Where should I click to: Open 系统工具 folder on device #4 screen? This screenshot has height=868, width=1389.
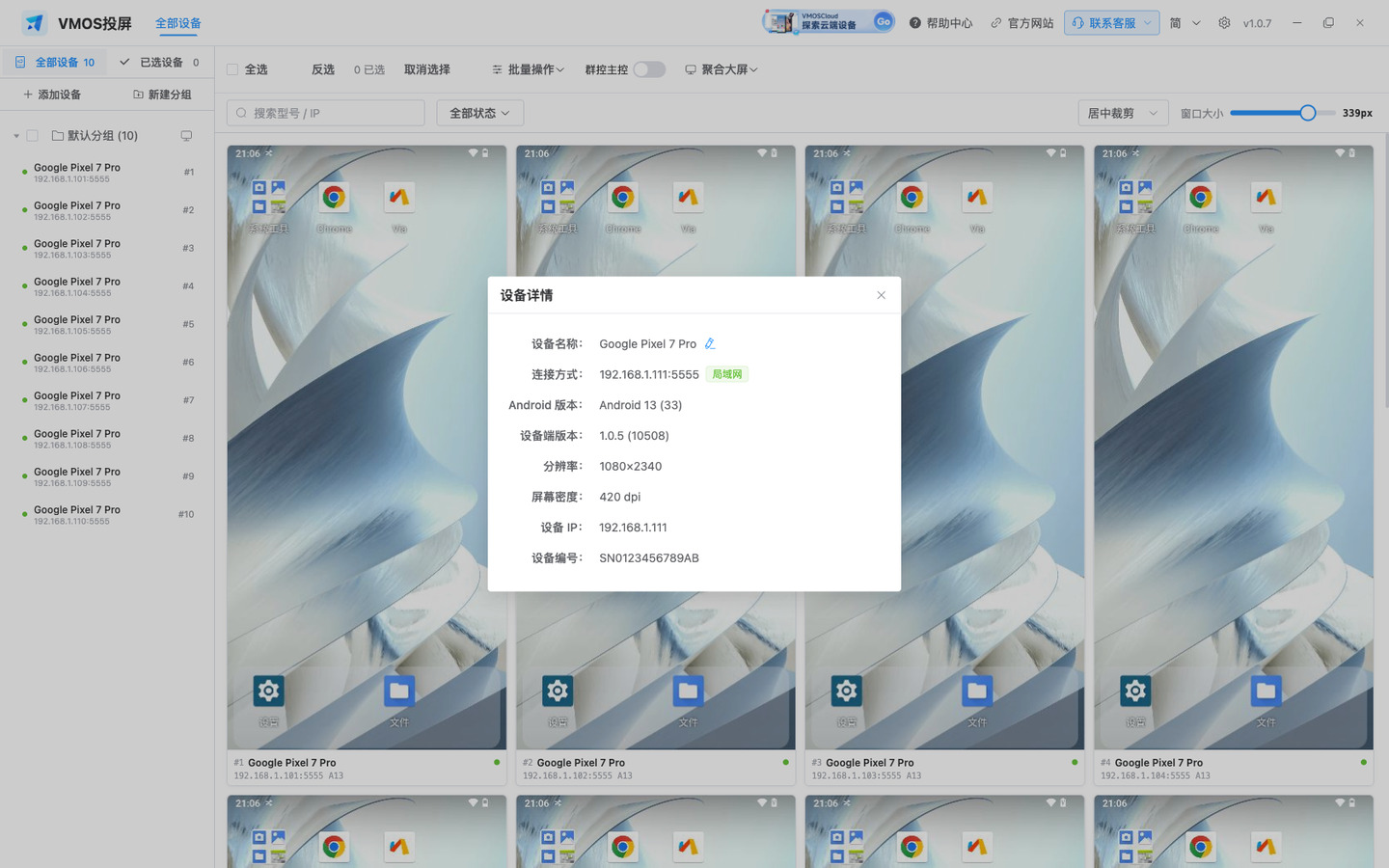1135,198
